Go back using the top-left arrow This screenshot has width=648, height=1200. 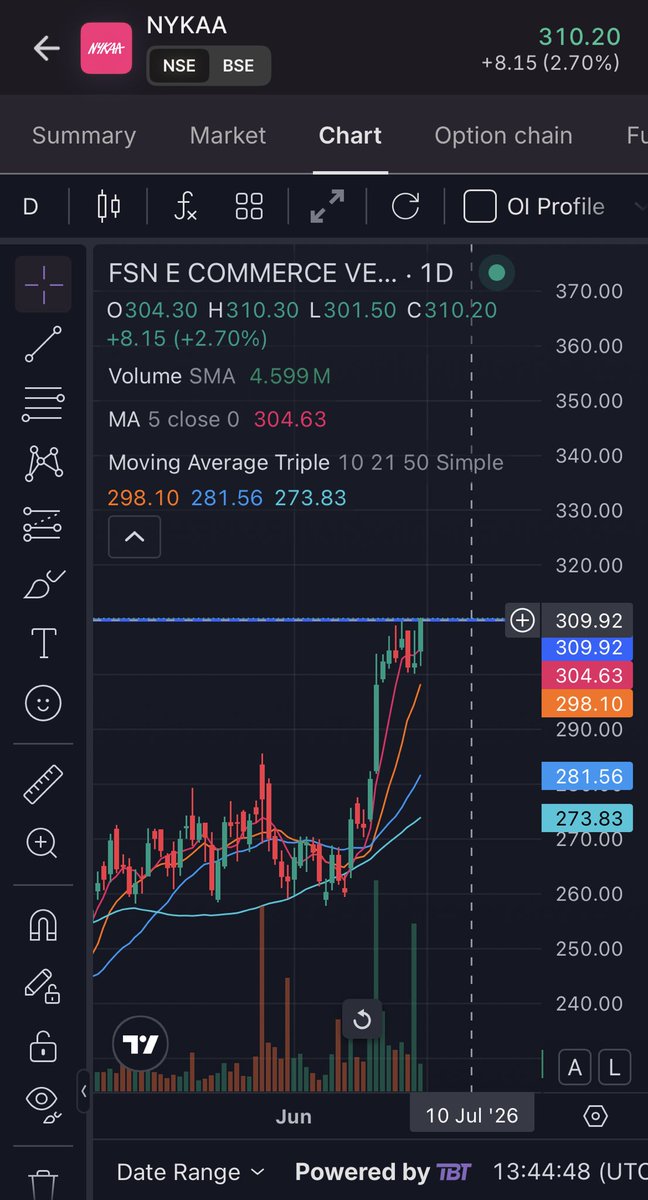pyautogui.click(x=46, y=48)
